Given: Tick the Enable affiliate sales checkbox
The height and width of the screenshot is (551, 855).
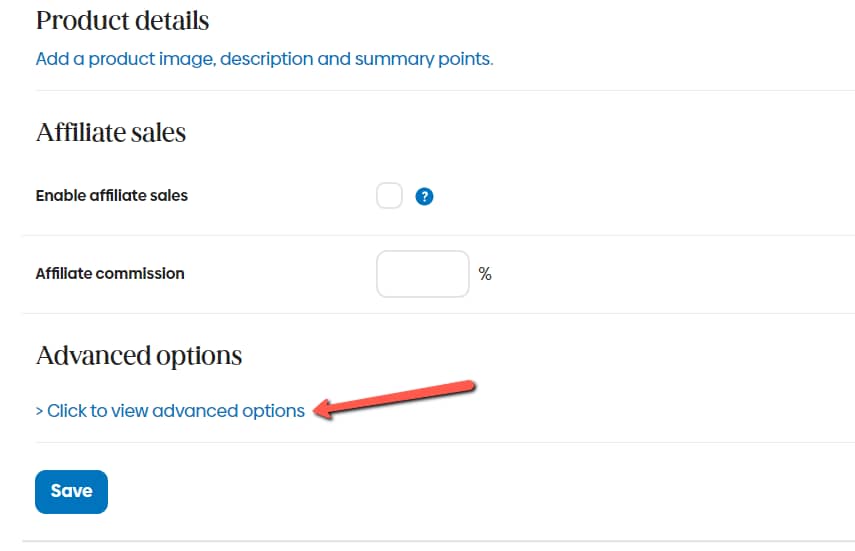Looking at the screenshot, I should [x=389, y=196].
